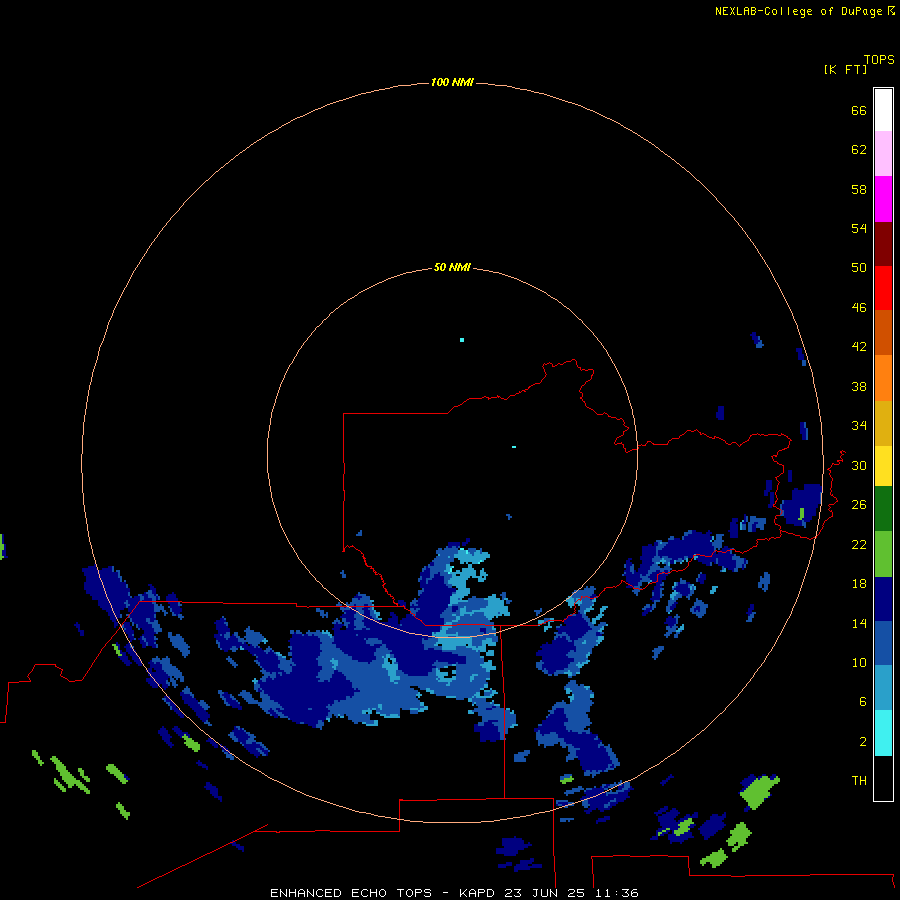This screenshot has height=900, width=900.
Task: Select the light green legend swatch
Action: tap(883, 554)
